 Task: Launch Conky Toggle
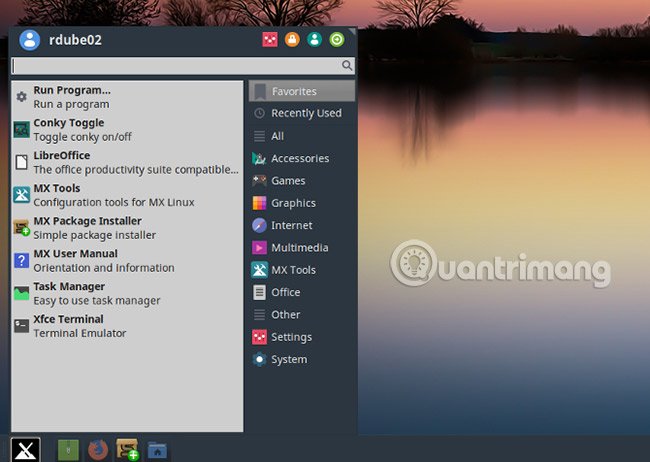pyautogui.click(x=127, y=130)
